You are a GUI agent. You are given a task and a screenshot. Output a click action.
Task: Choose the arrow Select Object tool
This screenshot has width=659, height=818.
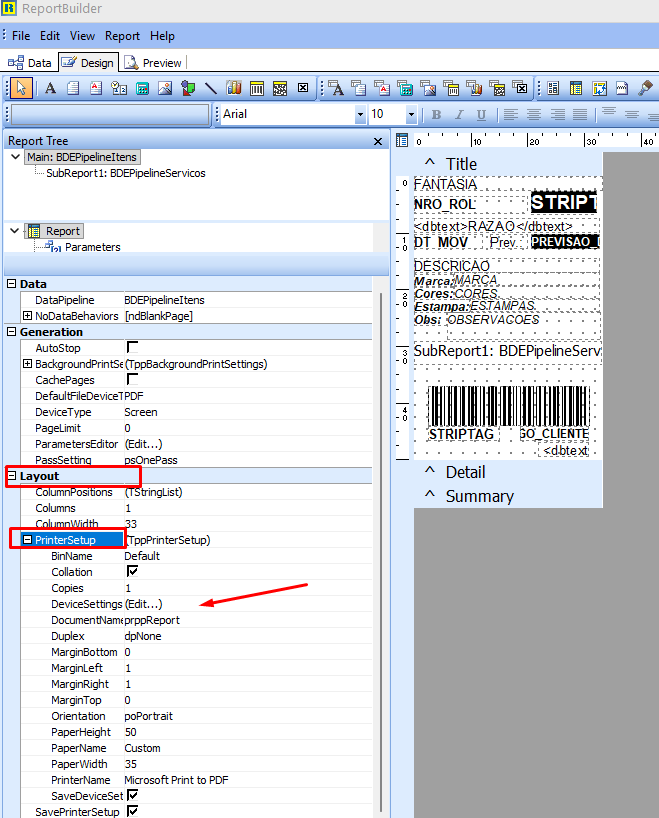click(x=20, y=88)
